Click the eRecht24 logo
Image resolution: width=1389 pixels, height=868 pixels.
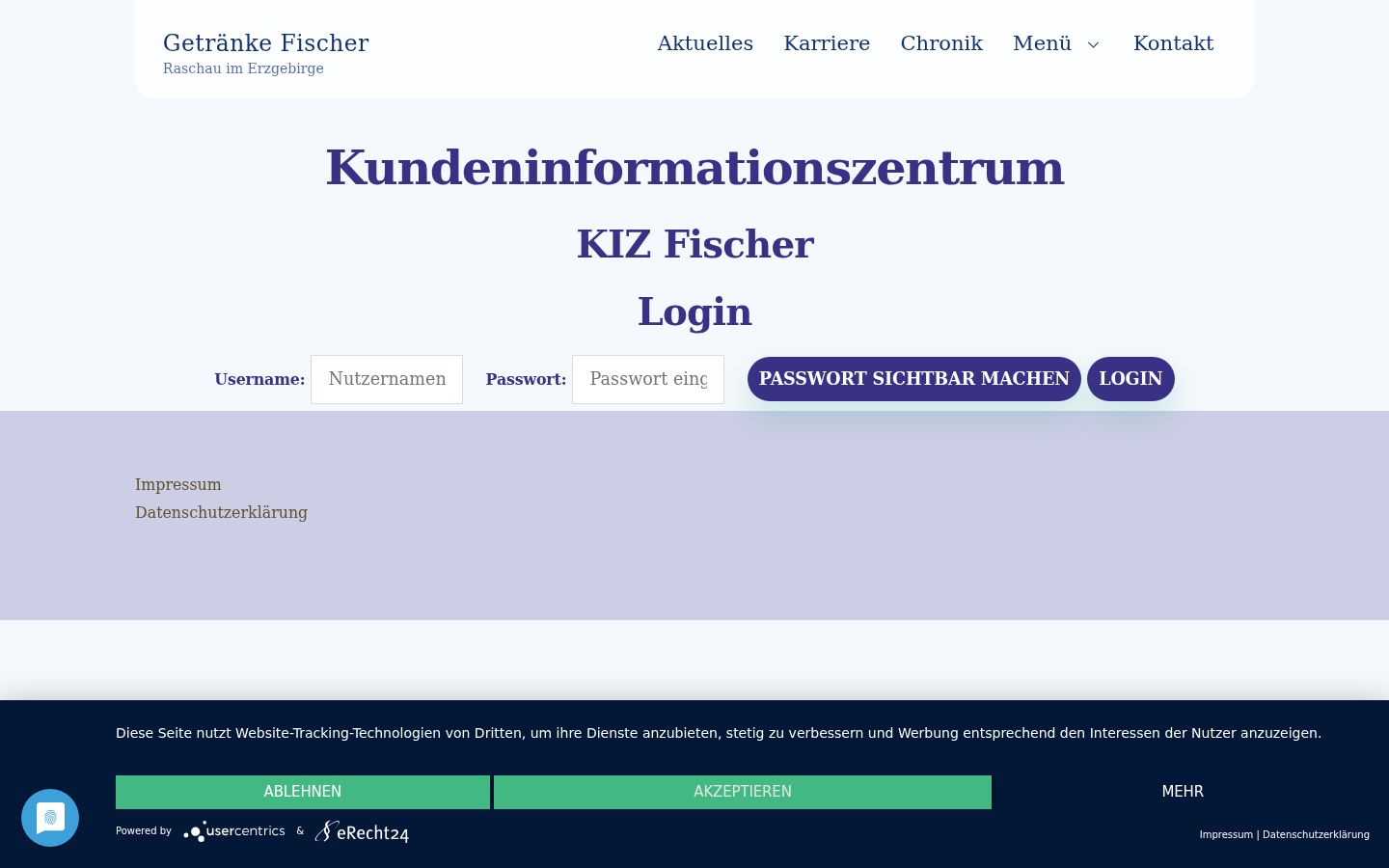tap(362, 831)
